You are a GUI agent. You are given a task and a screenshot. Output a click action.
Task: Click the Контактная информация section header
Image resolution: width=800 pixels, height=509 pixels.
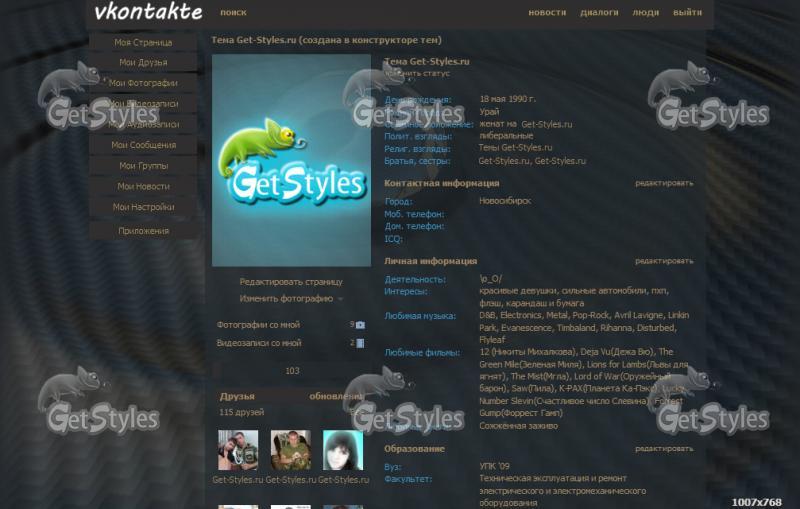441,183
